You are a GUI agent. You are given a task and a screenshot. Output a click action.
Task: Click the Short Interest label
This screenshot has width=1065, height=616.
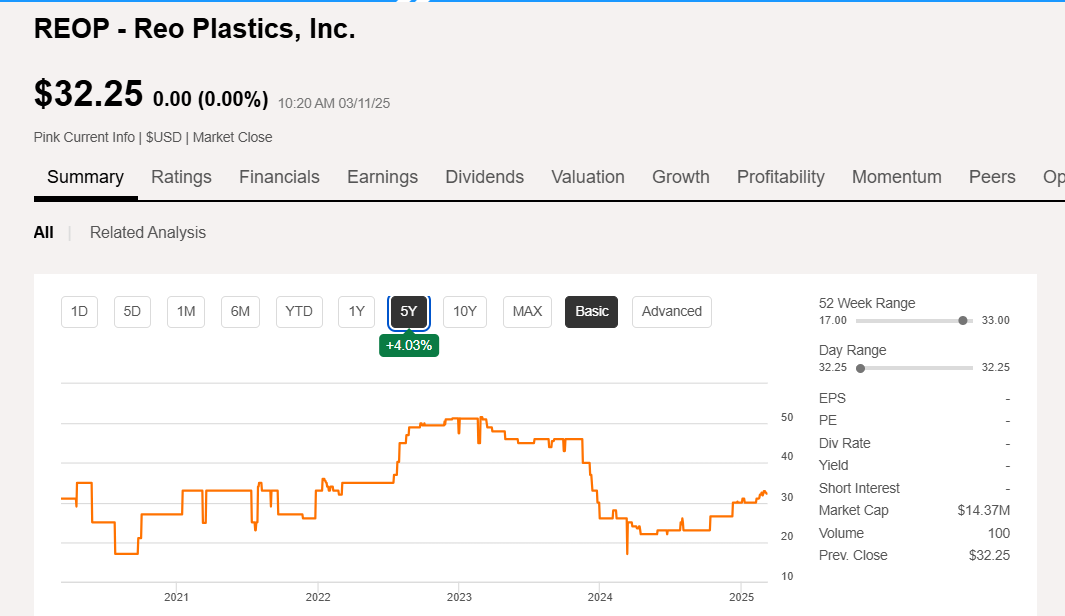pos(859,488)
